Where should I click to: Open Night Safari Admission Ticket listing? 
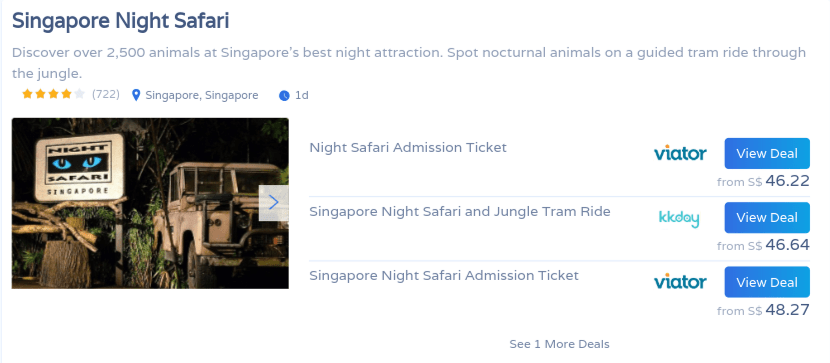(x=408, y=148)
